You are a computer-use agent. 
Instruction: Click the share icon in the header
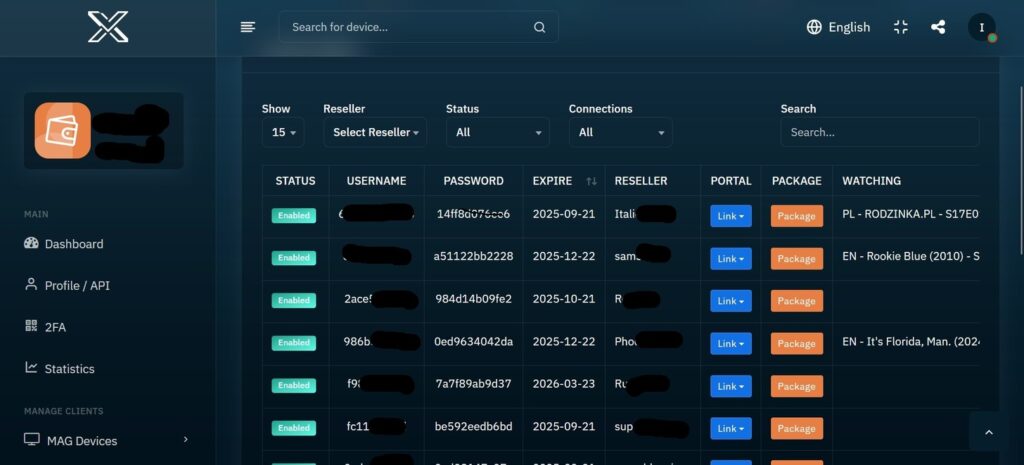938,27
